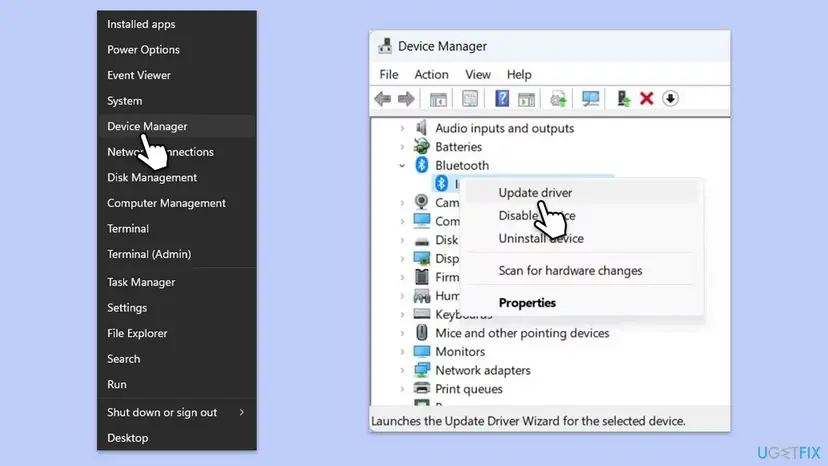The width and height of the screenshot is (828, 466).
Task: Expand the Batteries node
Action: tap(402, 147)
